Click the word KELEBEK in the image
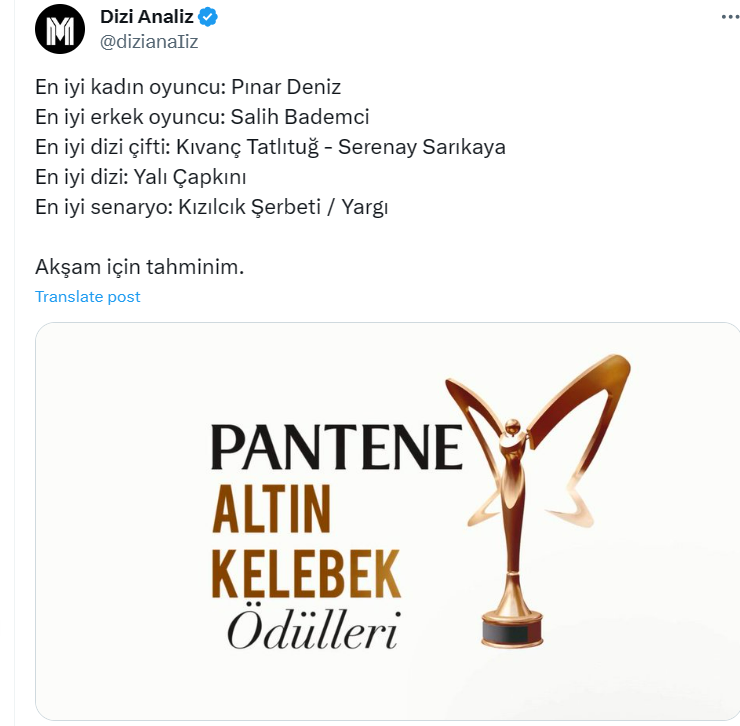The image size is (740, 726). coord(306,574)
